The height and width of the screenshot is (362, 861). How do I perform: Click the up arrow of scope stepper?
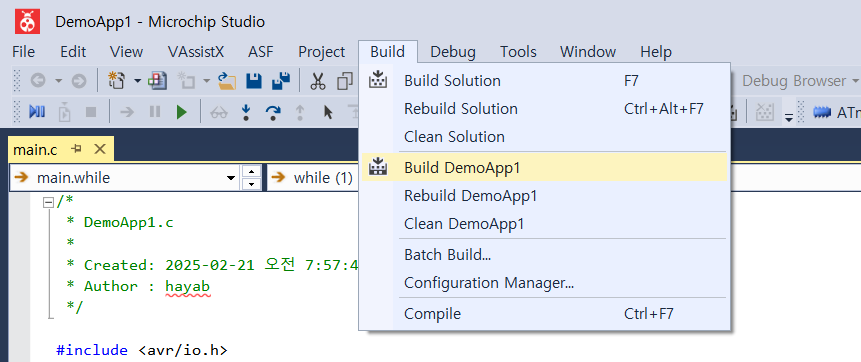(x=251, y=171)
